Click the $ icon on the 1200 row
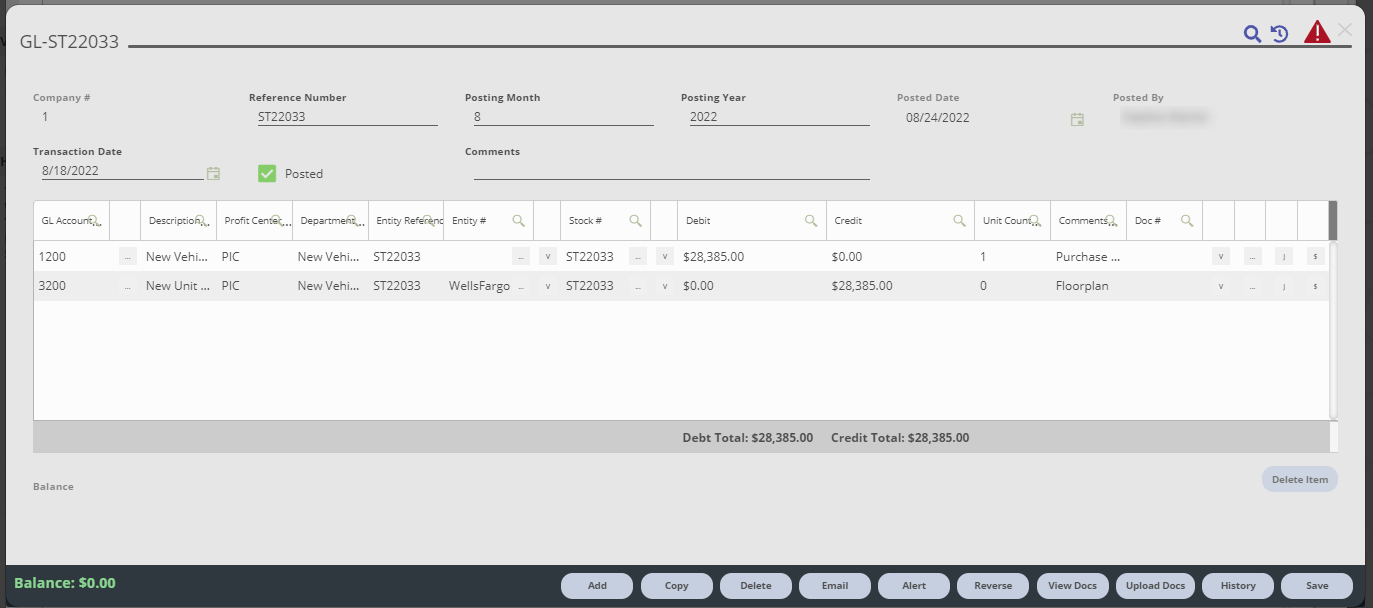The height and width of the screenshot is (608, 1373). tap(1315, 256)
